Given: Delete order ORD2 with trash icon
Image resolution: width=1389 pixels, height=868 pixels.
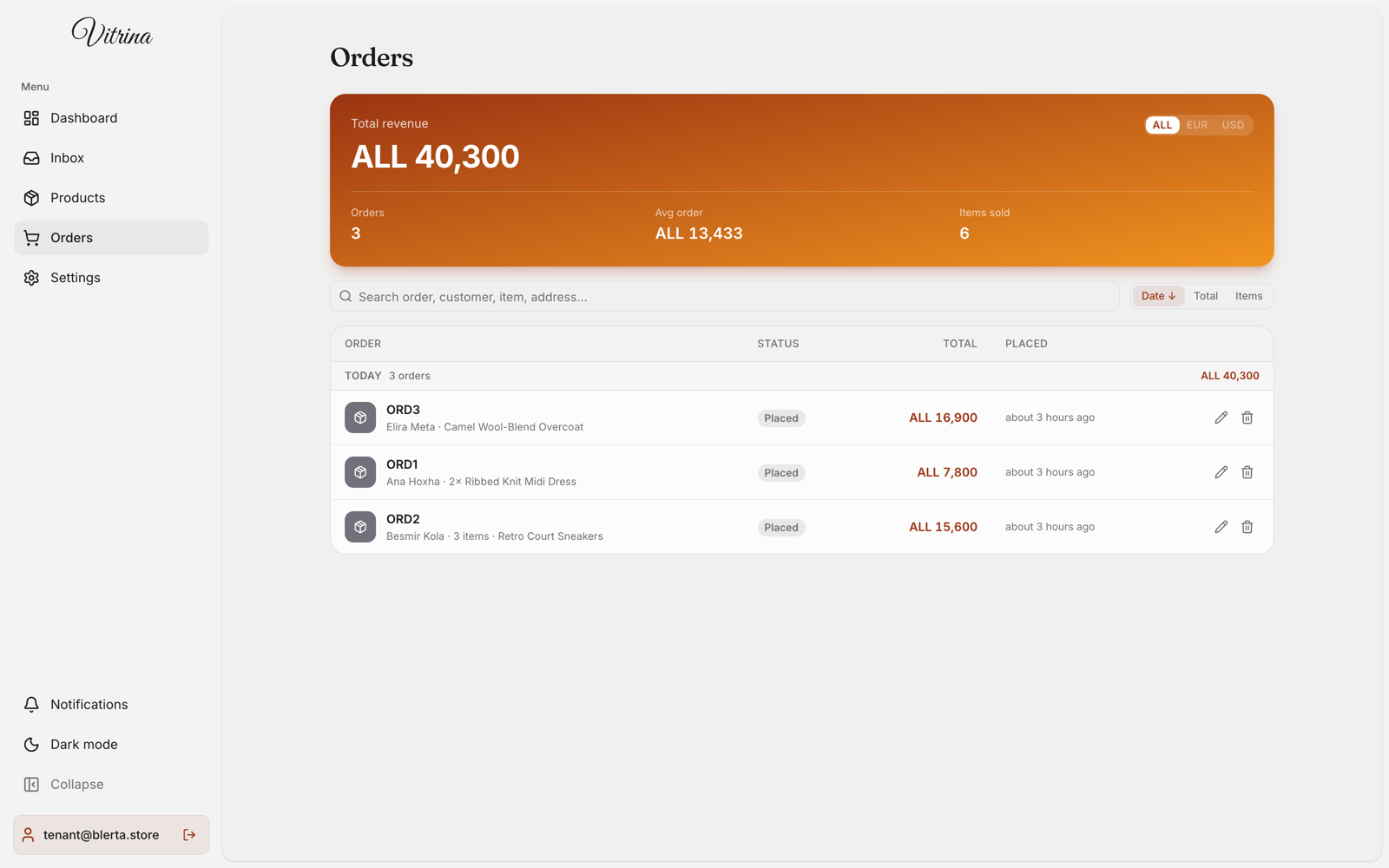Looking at the screenshot, I should click(1247, 527).
